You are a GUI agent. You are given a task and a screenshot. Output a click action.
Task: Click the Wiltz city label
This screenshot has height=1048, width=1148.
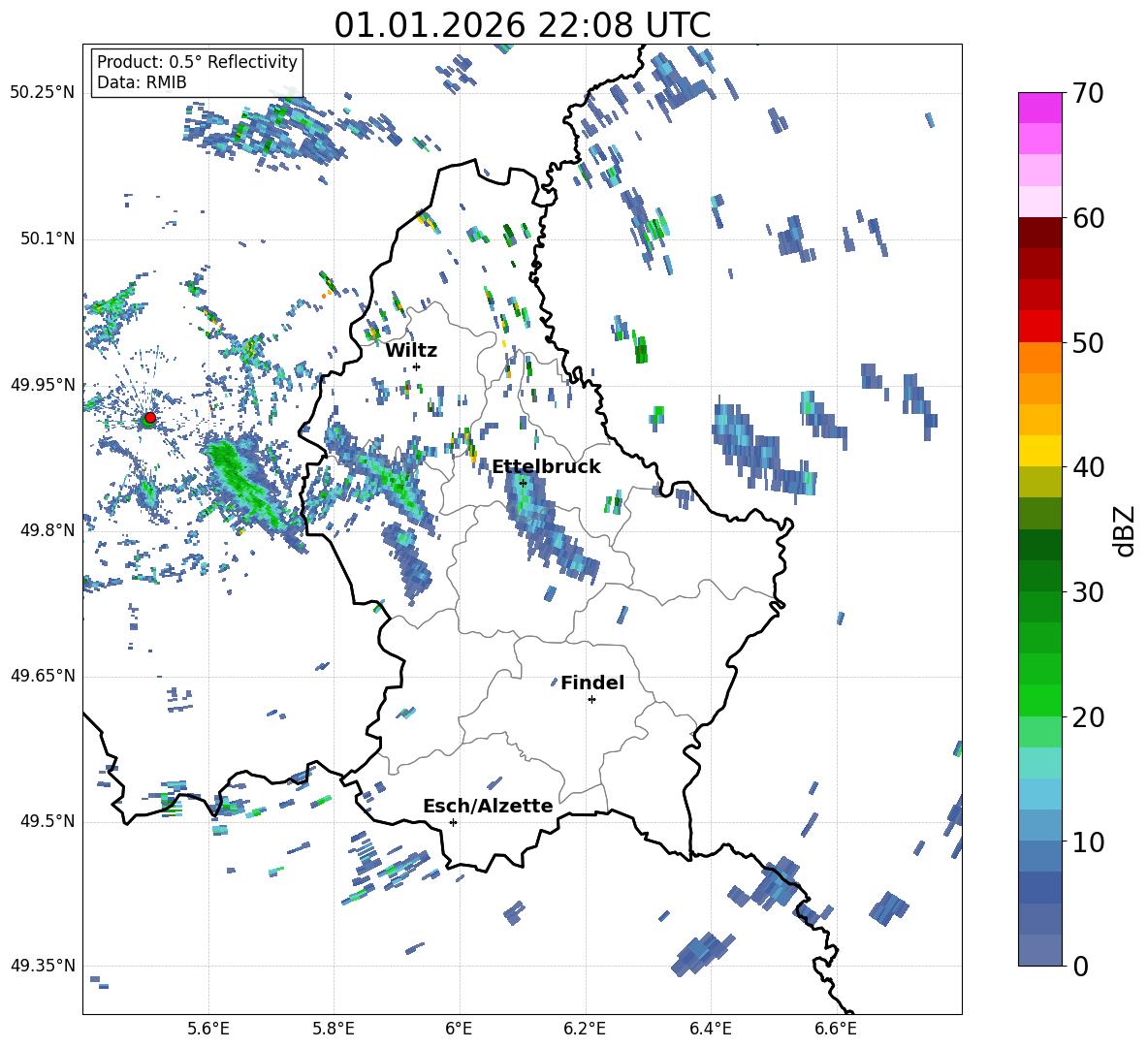(411, 351)
